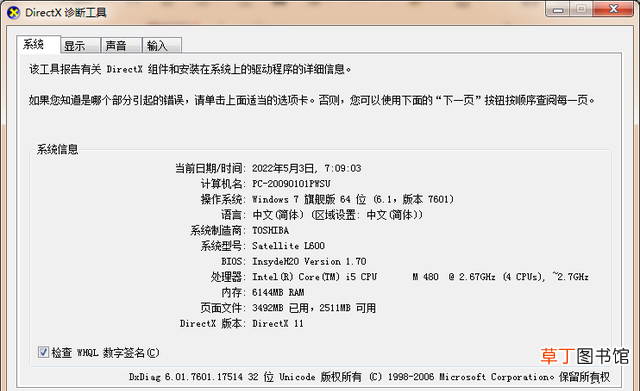Click the 操作系统 label
This screenshot has width=640, height=391.
(x=223, y=199)
